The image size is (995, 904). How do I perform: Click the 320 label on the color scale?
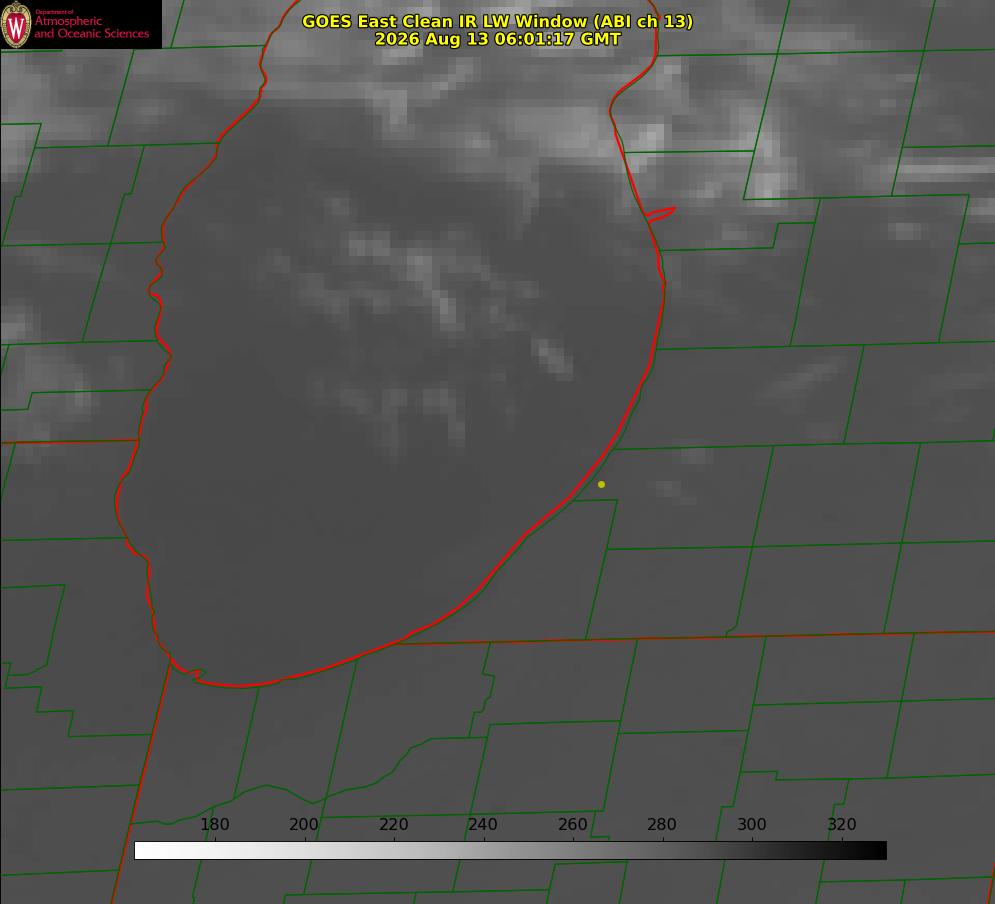coord(842,824)
